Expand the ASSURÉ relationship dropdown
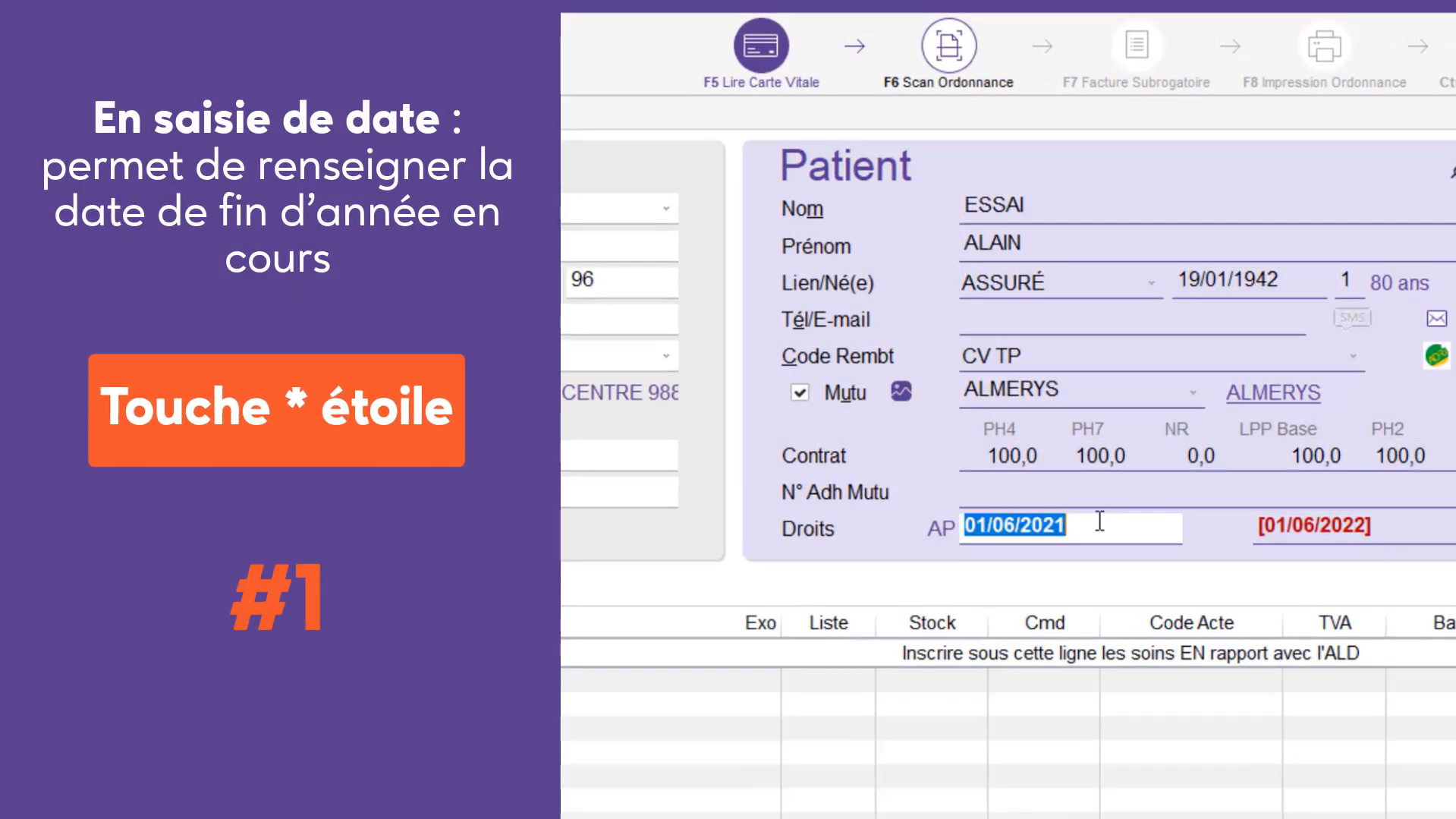Screen dimensions: 1456x819 pyautogui.click(x=1151, y=283)
